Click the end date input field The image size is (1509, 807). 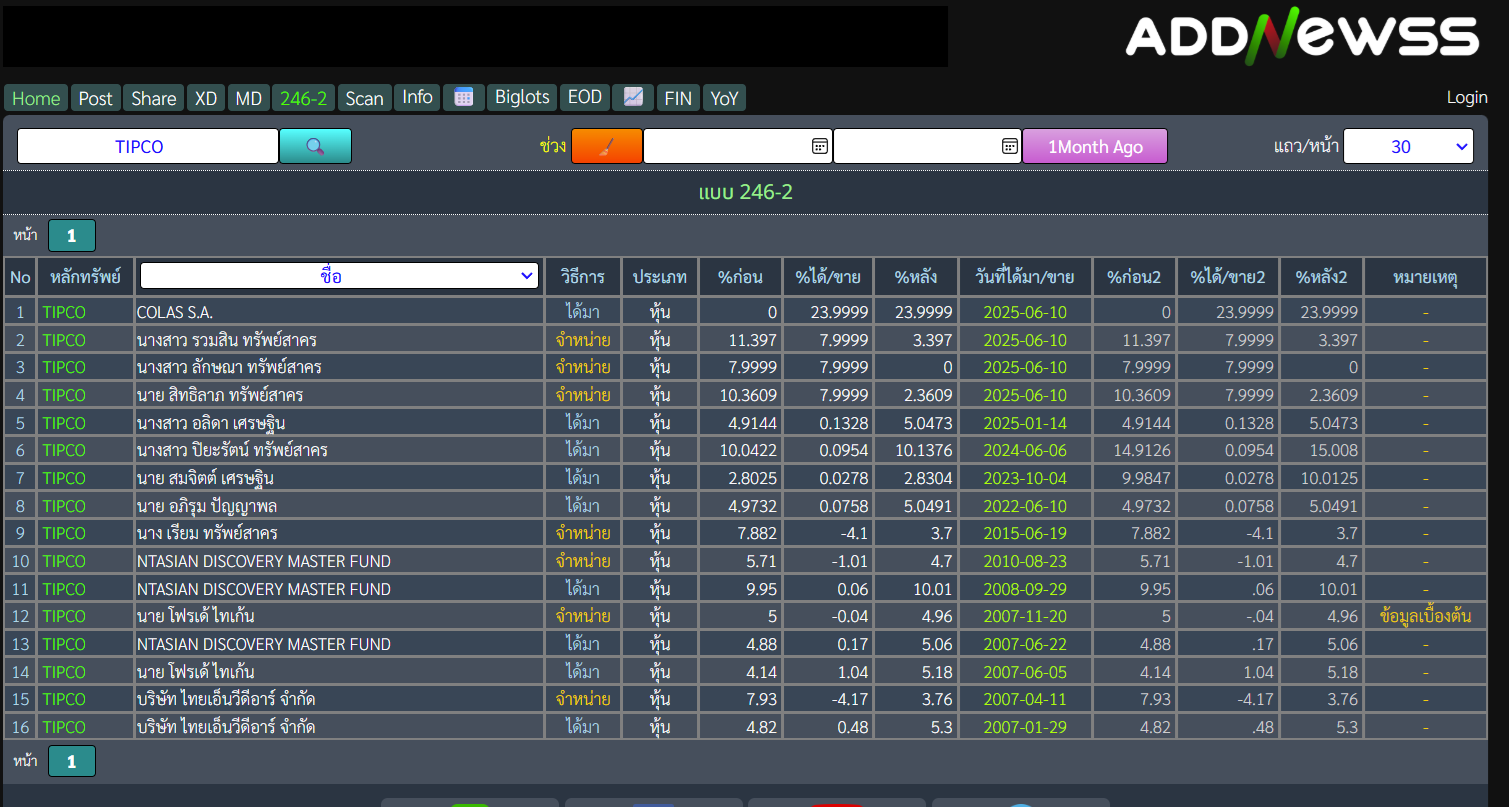coord(928,146)
